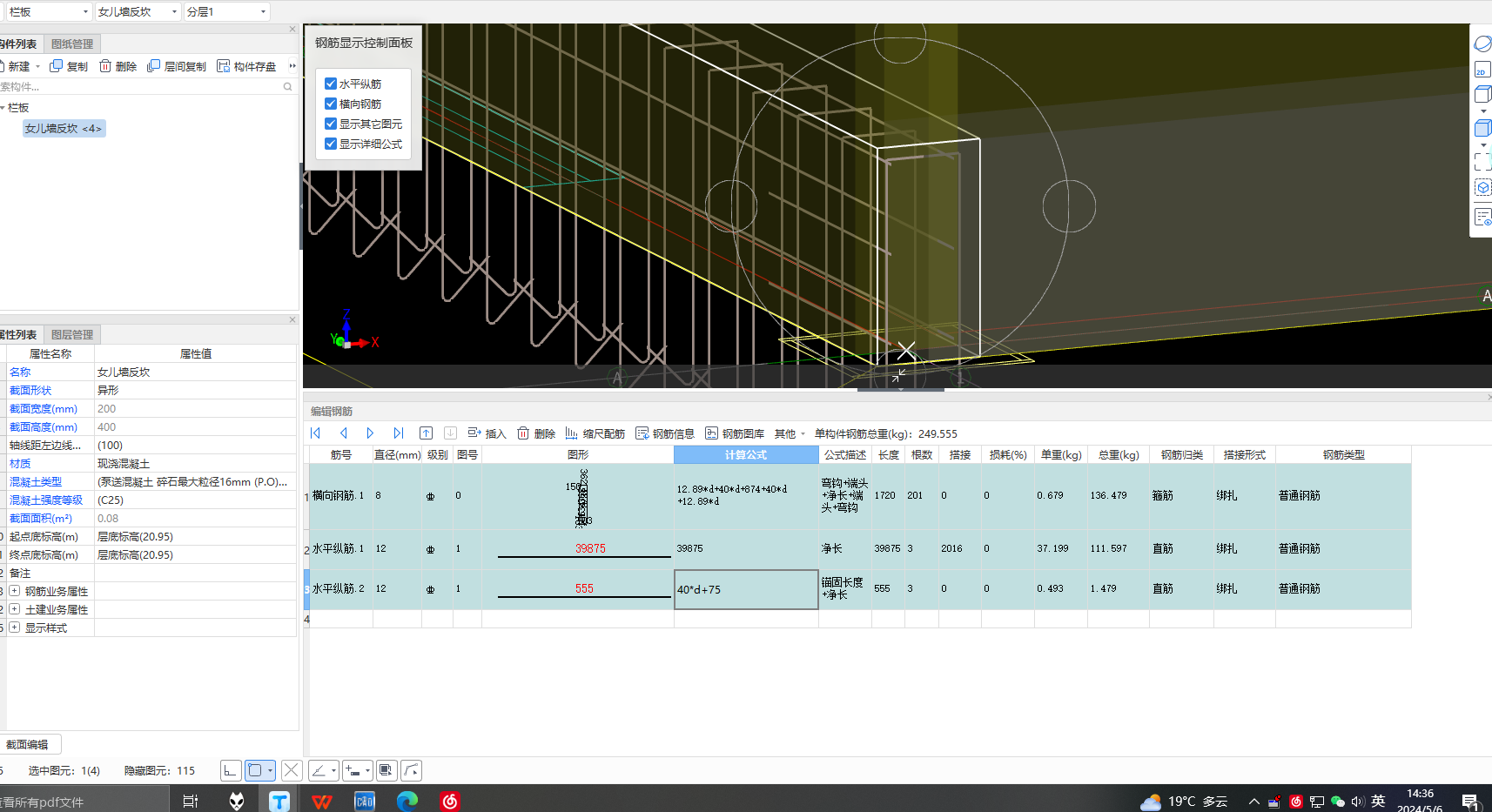Go to first rebar record
The height and width of the screenshot is (812, 1492).
(x=316, y=433)
